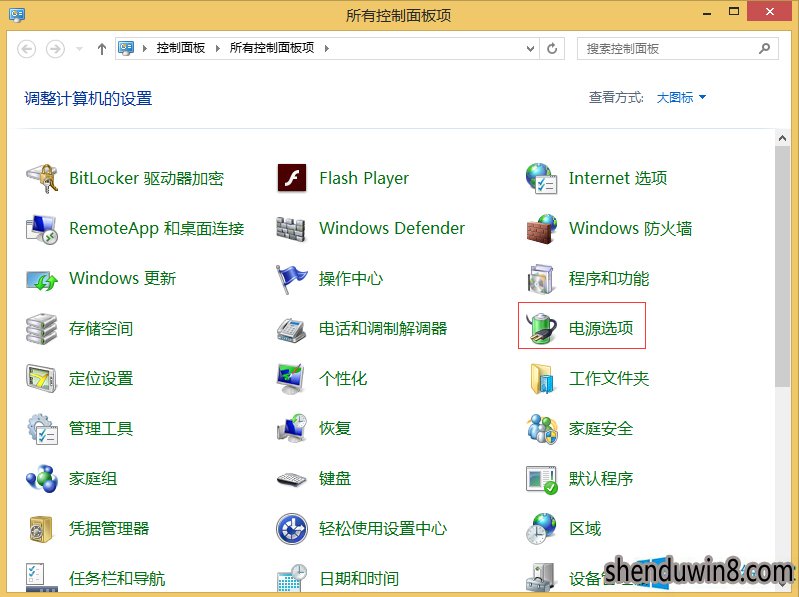Open the 家庭组 spheres icon
Viewport: 799px width, 597px height.
tap(42, 478)
